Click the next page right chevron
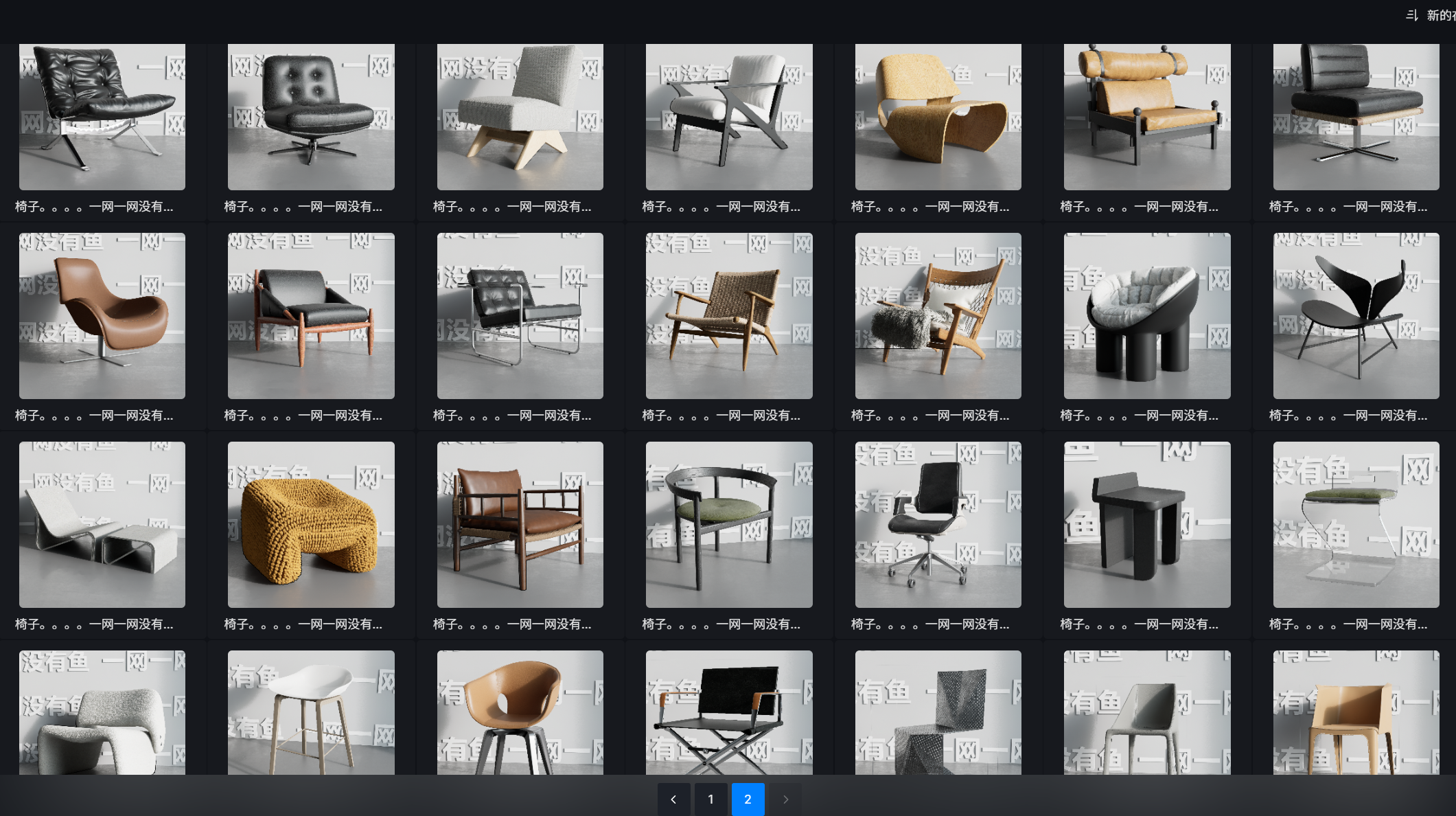1456x816 pixels. (785, 799)
